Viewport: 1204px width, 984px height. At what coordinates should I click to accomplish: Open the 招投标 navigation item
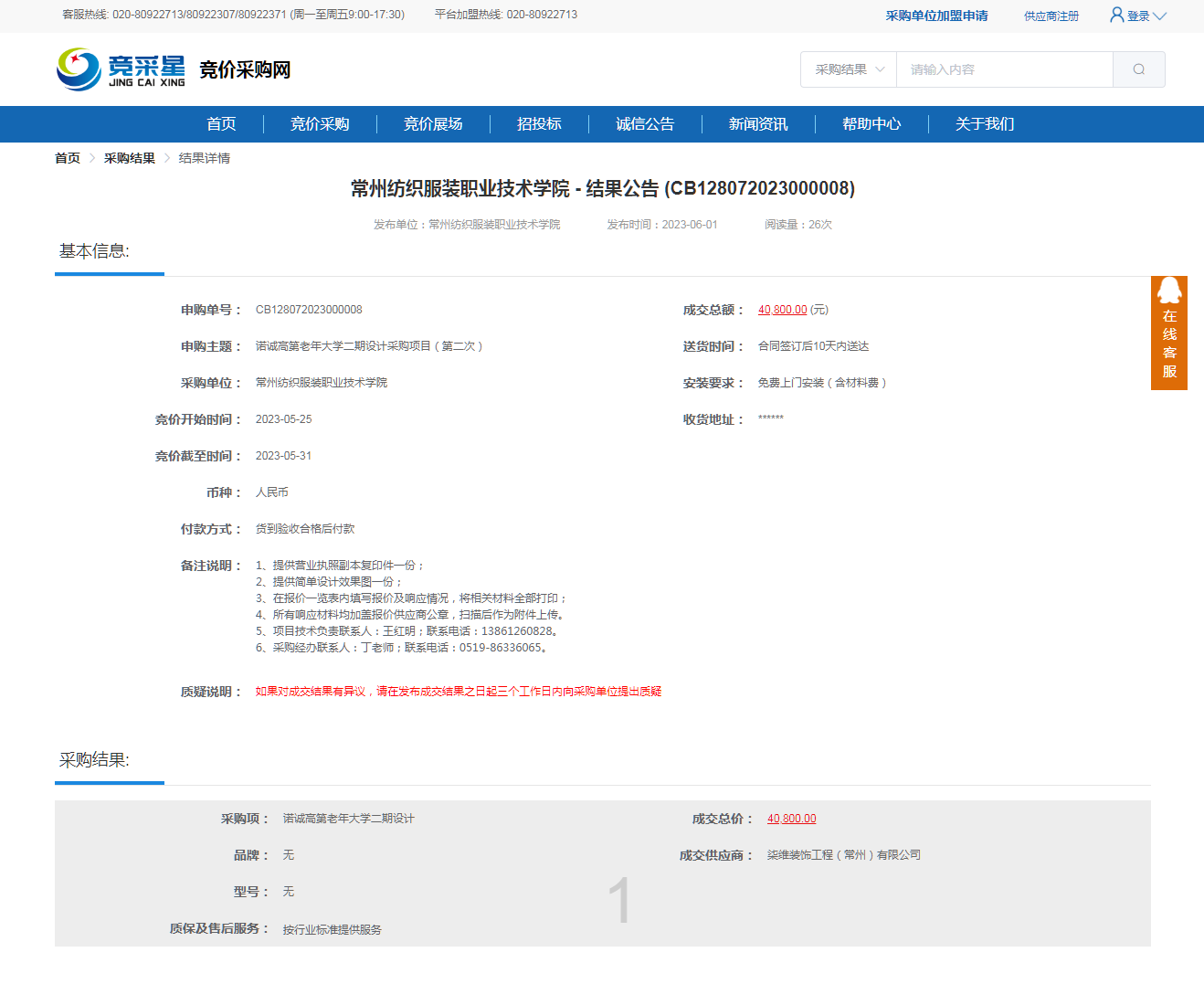[x=539, y=124]
